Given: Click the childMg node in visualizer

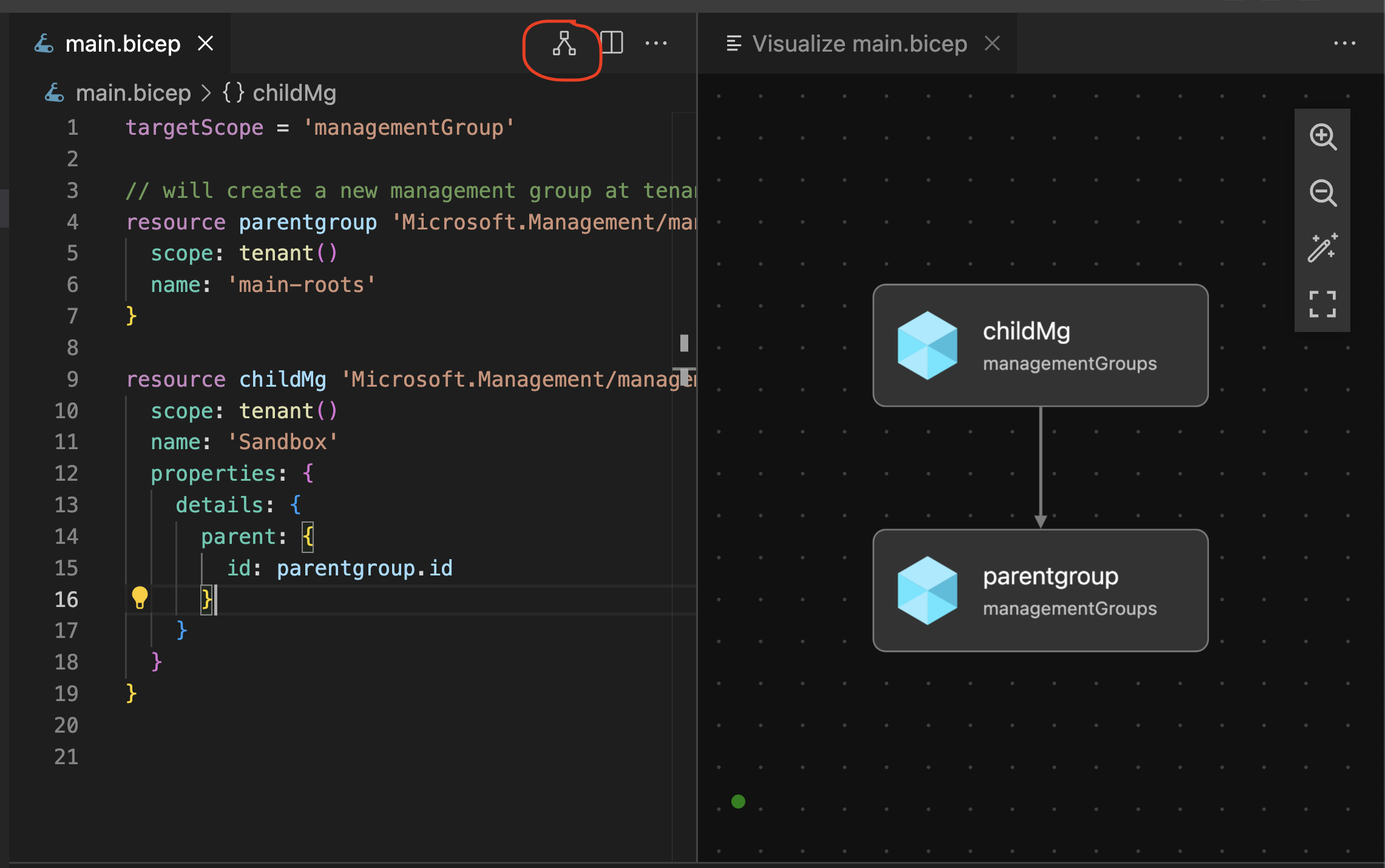Looking at the screenshot, I should click(x=1040, y=345).
